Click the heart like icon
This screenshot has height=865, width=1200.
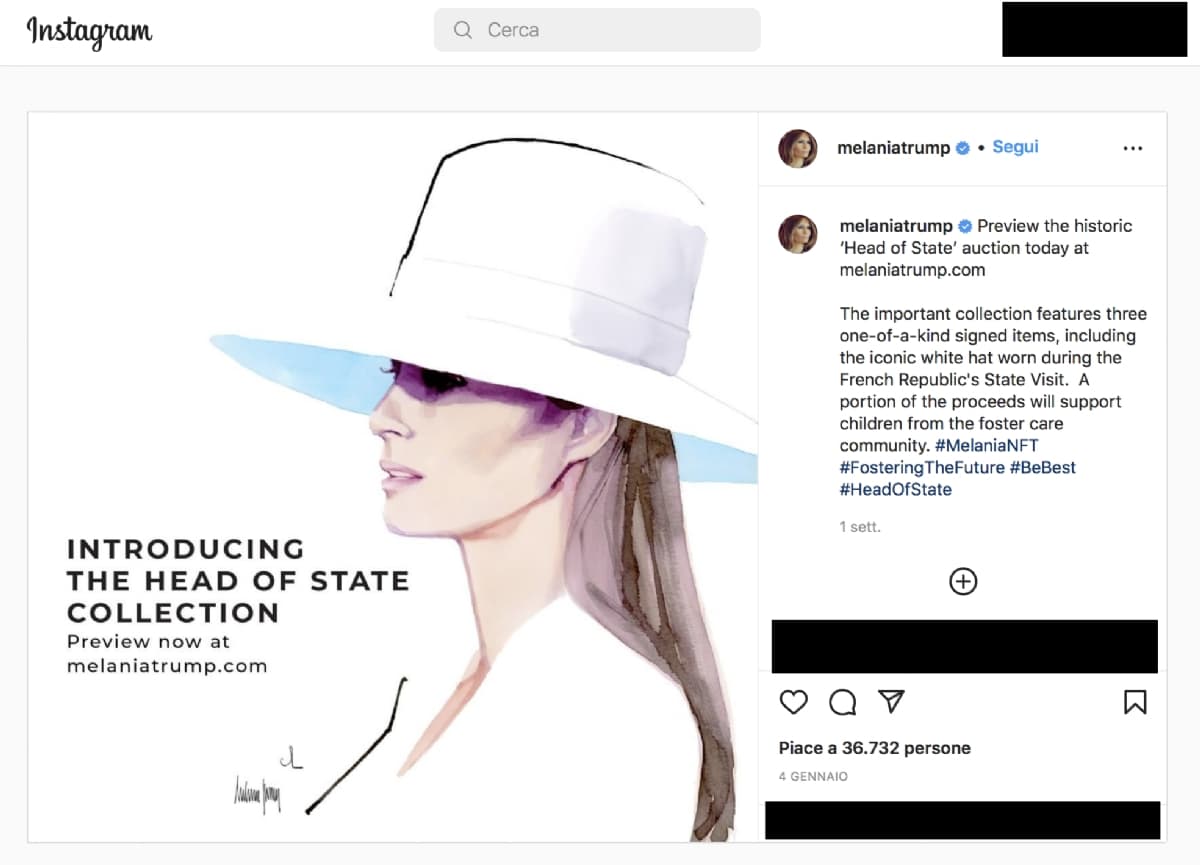point(793,702)
